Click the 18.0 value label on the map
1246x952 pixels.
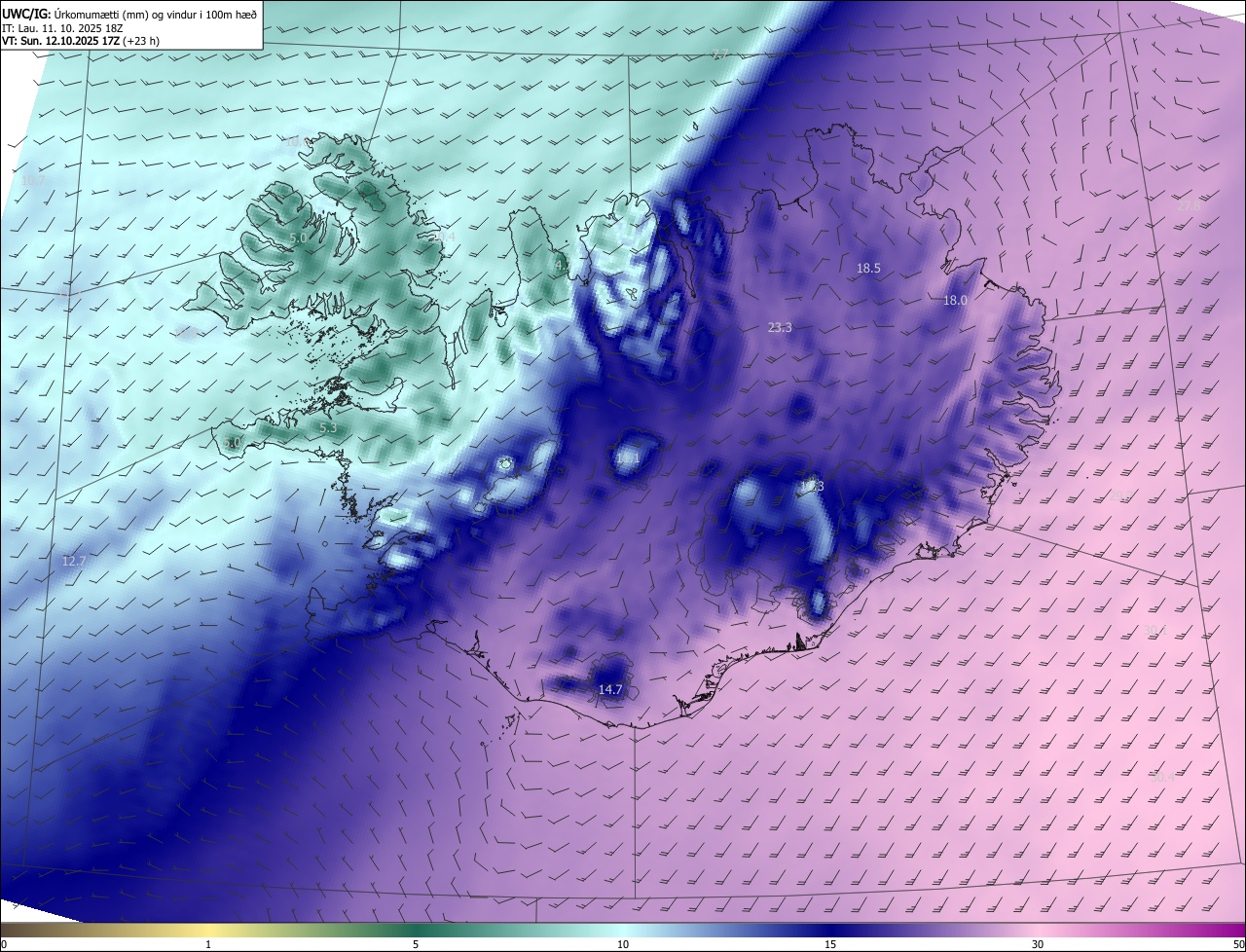pyautogui.click(x=955, y=301)
